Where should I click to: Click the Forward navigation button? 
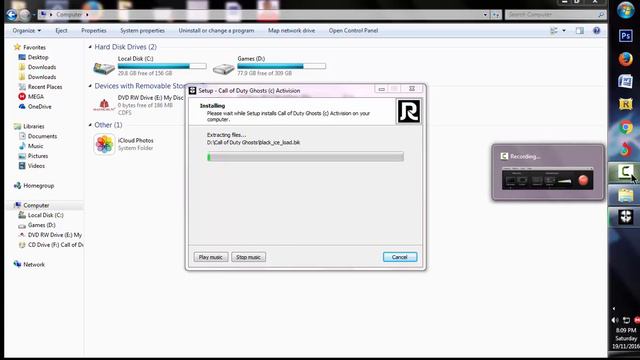[x=25, y=15]
